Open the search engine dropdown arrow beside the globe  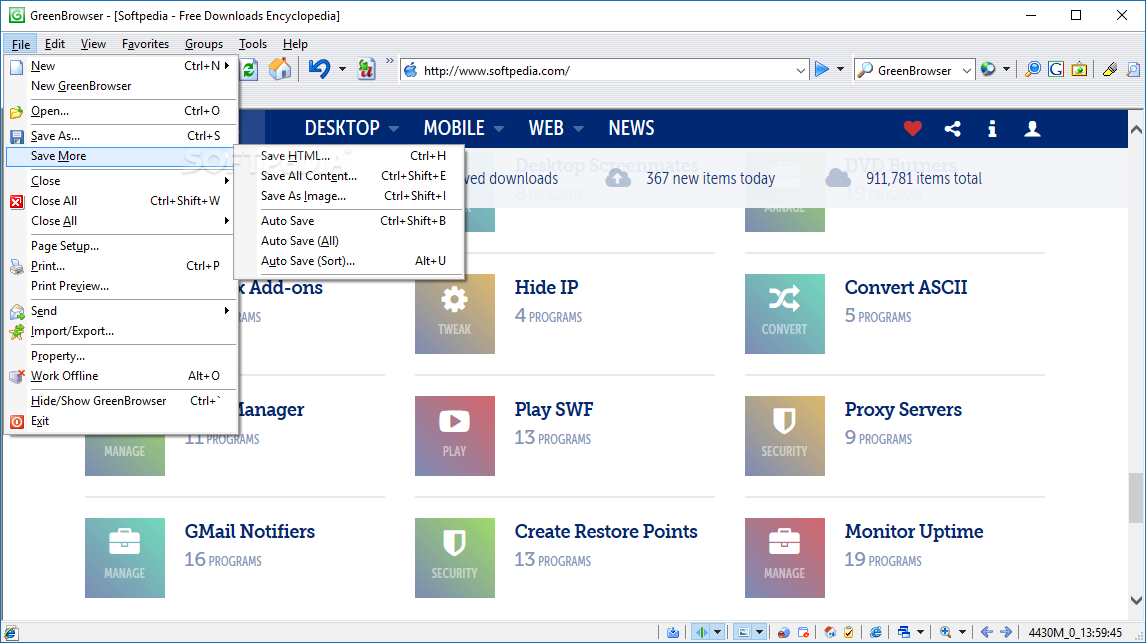(x=1006, y=70)
